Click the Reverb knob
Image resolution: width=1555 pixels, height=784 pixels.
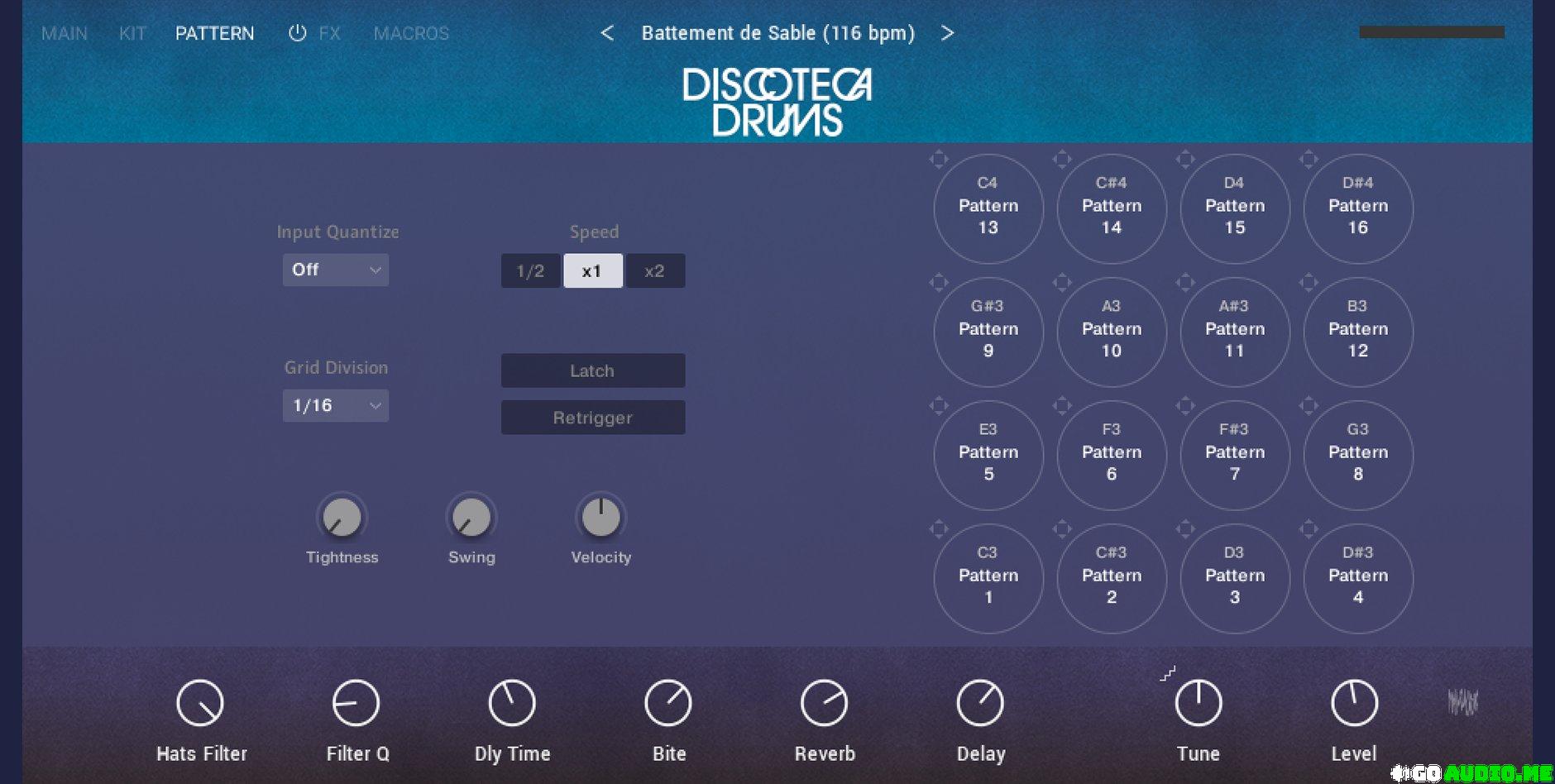pyautogui.click(x=824, y=703)
